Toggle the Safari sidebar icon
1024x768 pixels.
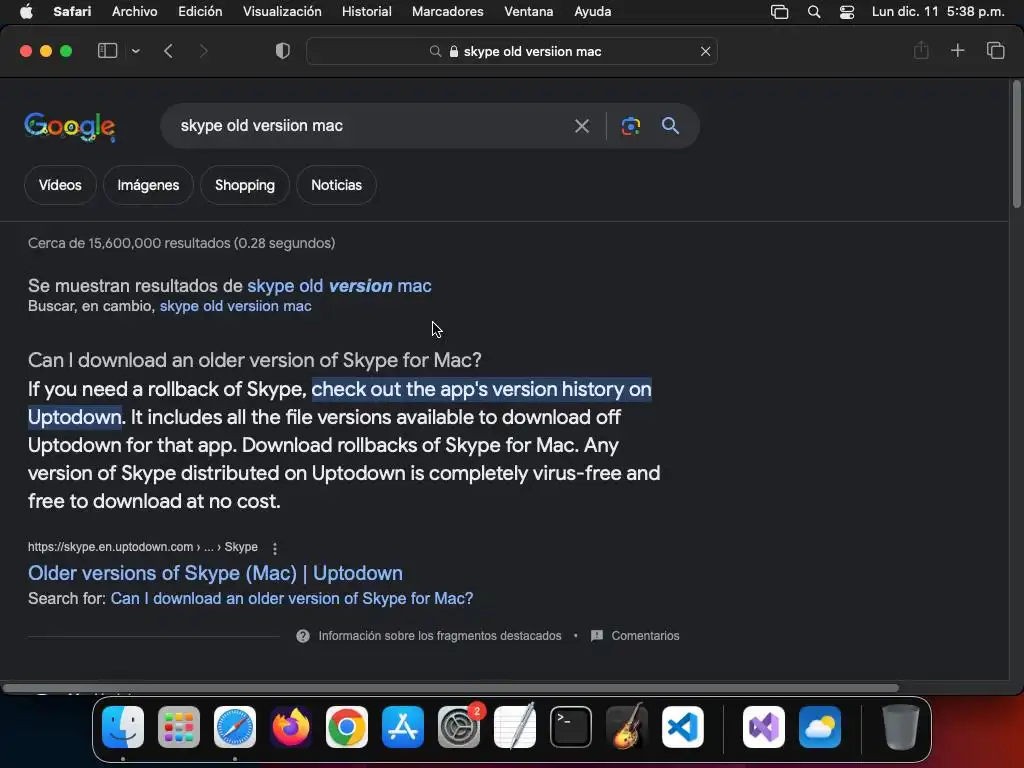click(107, 51)
